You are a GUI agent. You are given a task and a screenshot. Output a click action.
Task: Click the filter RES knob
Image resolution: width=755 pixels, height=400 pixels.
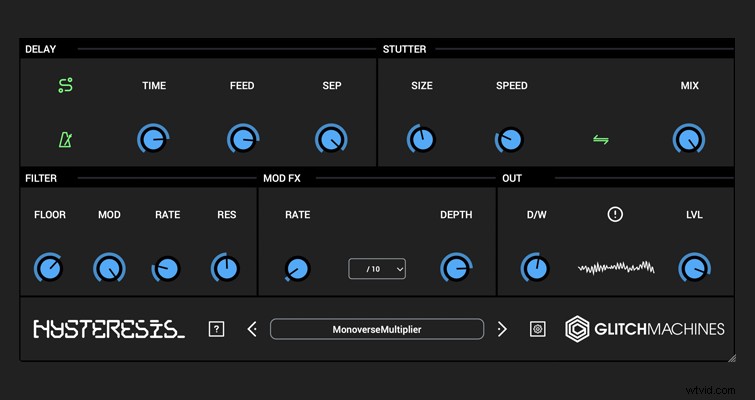tap(225, 268)
